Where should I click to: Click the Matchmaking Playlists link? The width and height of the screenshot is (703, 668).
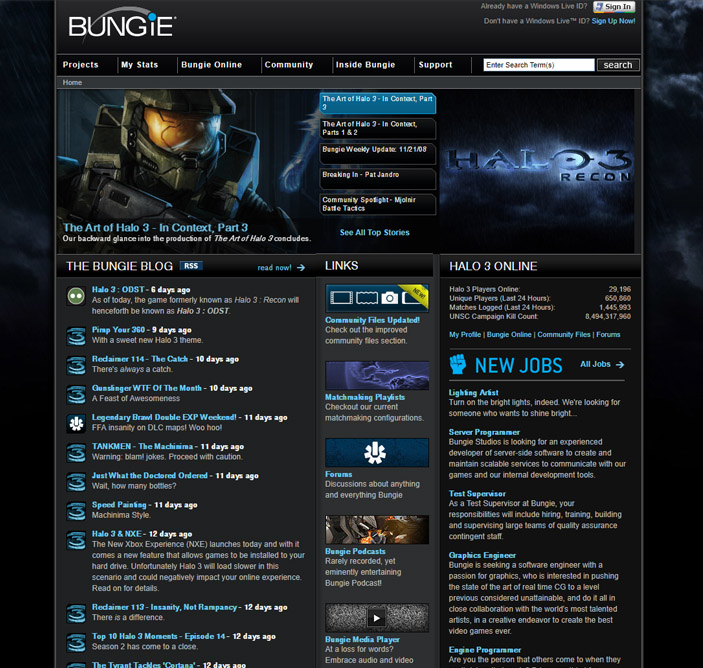[365, 397]
